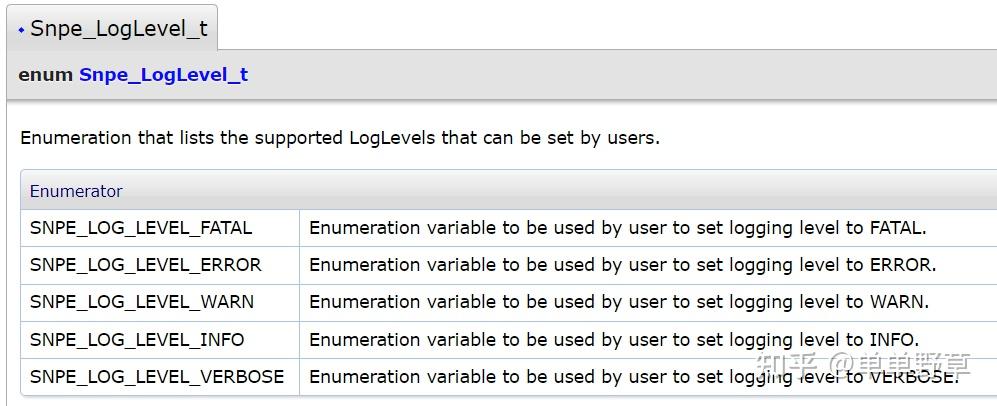Click the description for the VERBOSE logging level
This screenshot has height=406, width=997.
pyautogui.click(x=634, y=377)
